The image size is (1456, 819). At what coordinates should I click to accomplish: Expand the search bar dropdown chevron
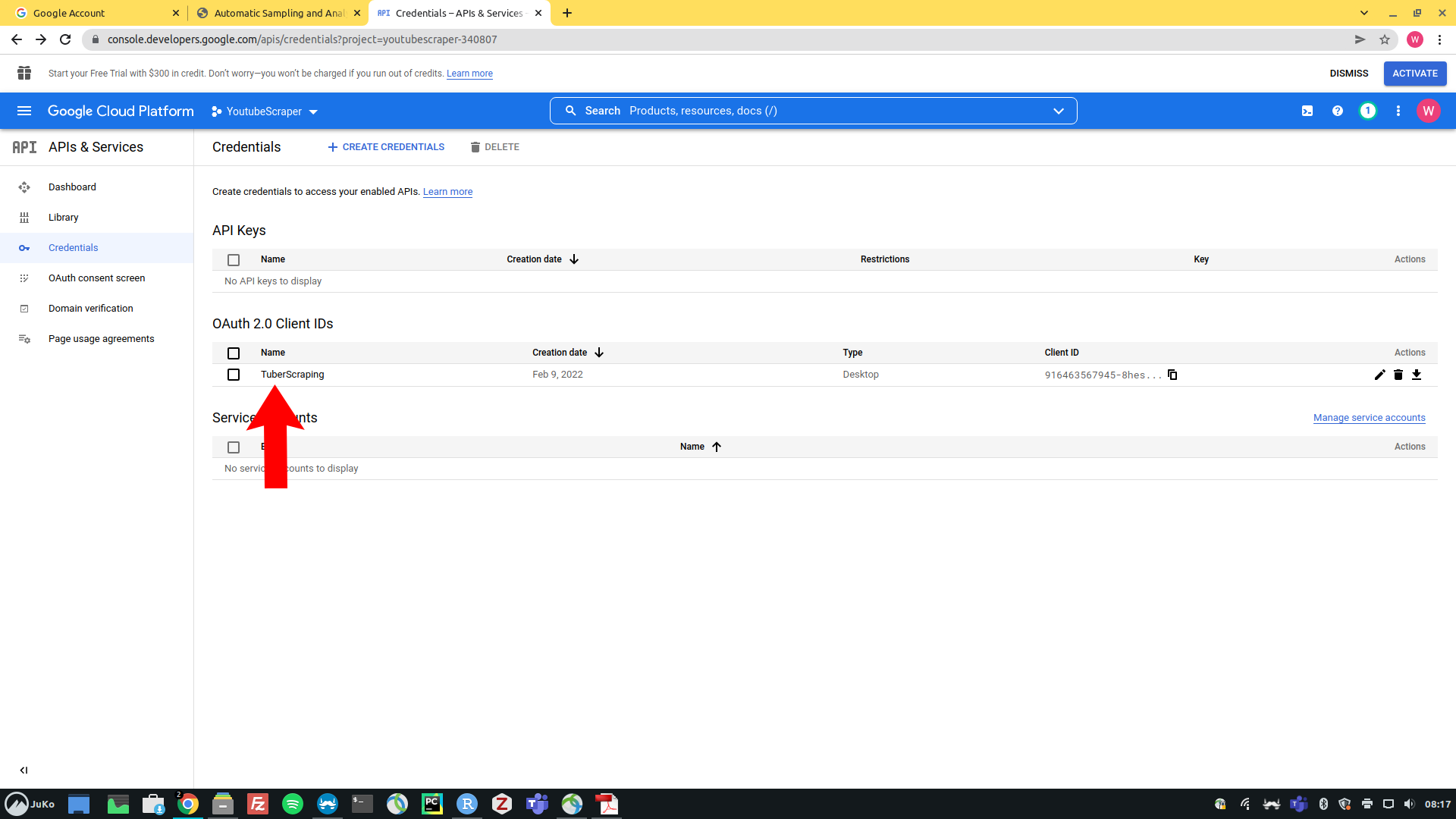pyautogui.click(x=1058, y=111)
